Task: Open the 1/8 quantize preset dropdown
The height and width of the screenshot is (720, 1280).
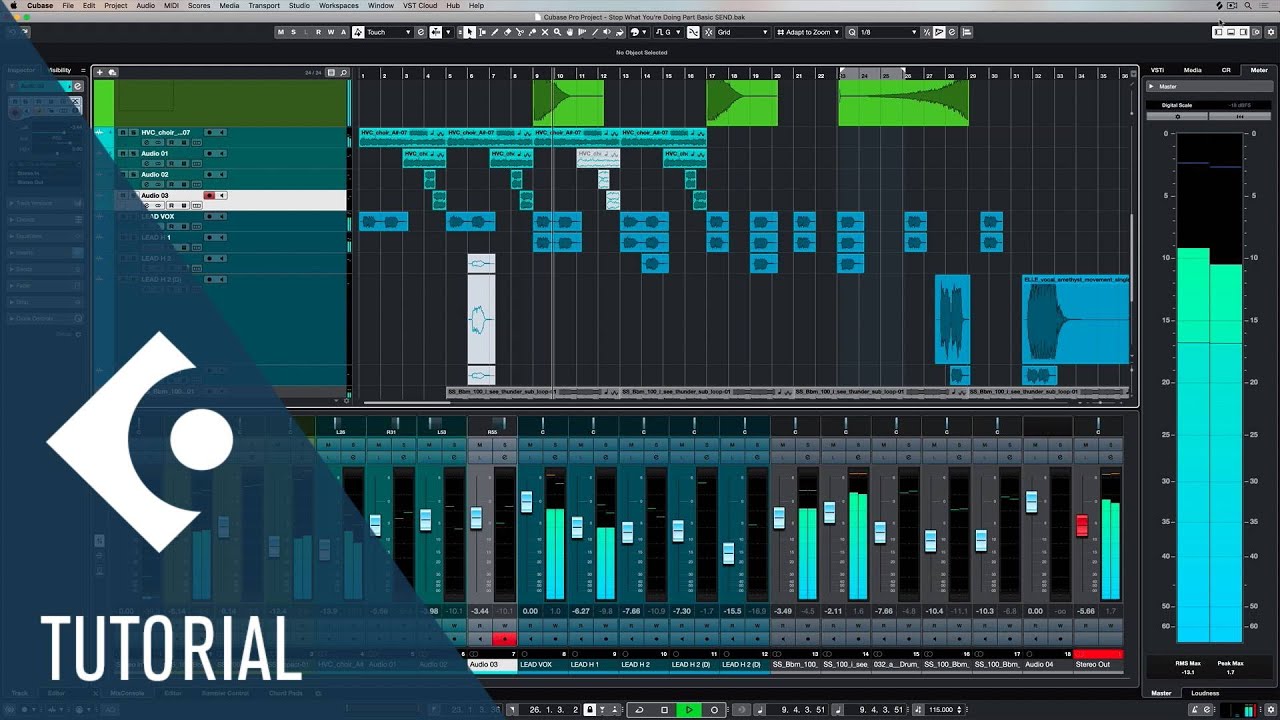Action: click(x=888, y=32)
